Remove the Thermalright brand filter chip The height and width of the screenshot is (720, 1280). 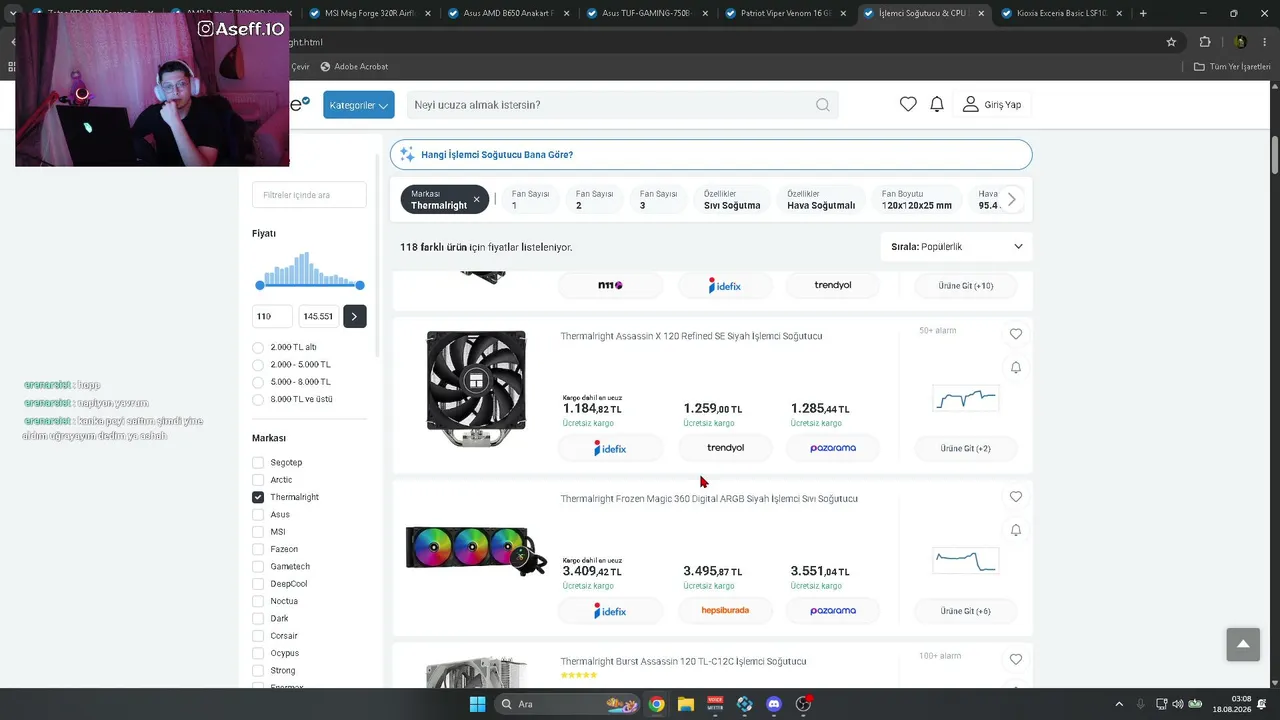point(476,199)
